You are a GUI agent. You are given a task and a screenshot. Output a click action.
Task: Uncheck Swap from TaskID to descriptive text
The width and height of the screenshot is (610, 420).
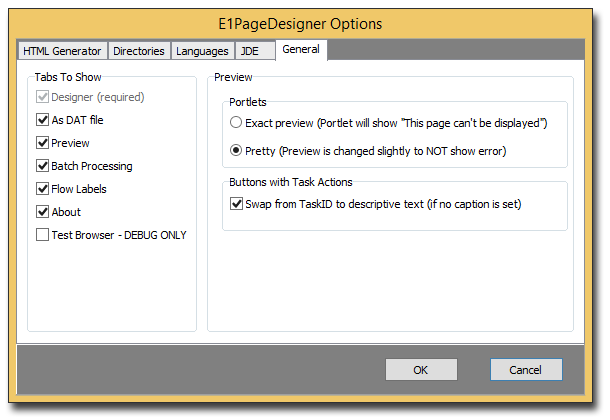236,203
